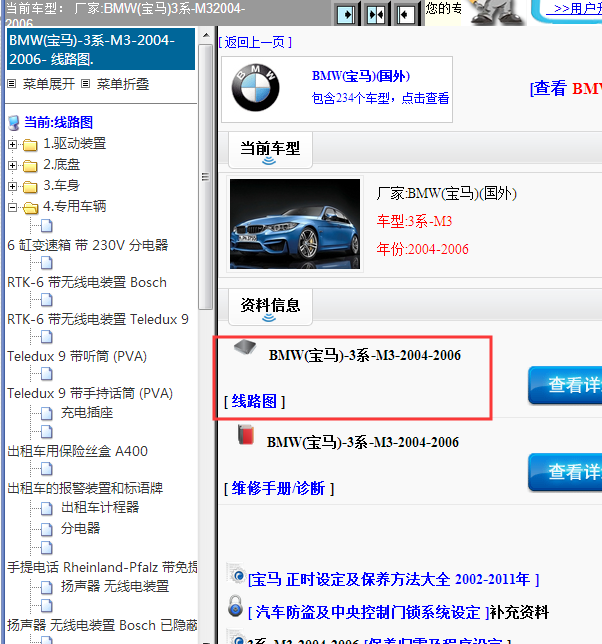Image resolution: width=602 pixels, height=644 pixels.
Task: Select tree item Teledux 9 带手持话筒 (PVA)
Action: click(90, 393)
